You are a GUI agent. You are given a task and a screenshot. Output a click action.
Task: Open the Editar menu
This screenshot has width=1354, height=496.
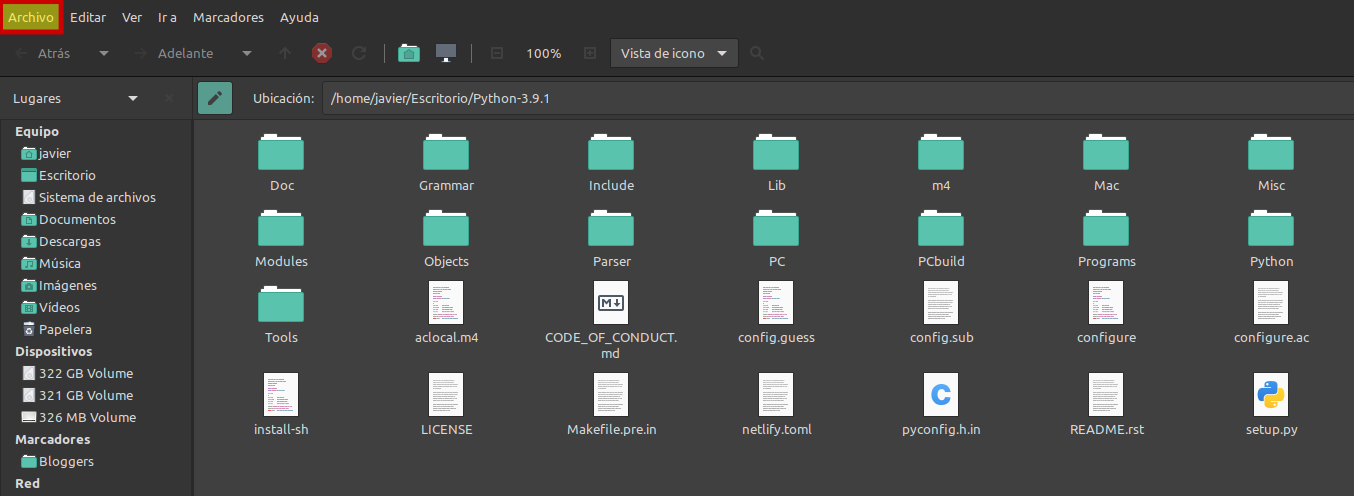[x=88, y=17]
